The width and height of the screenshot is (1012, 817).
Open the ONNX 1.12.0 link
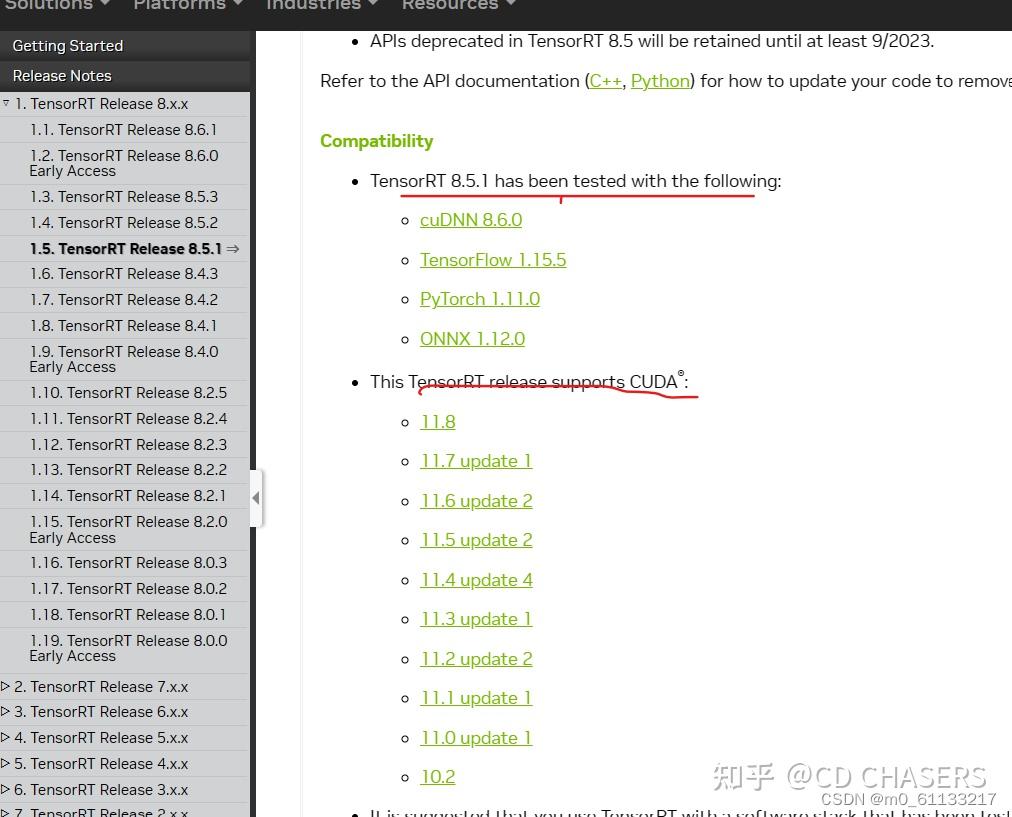472,338
